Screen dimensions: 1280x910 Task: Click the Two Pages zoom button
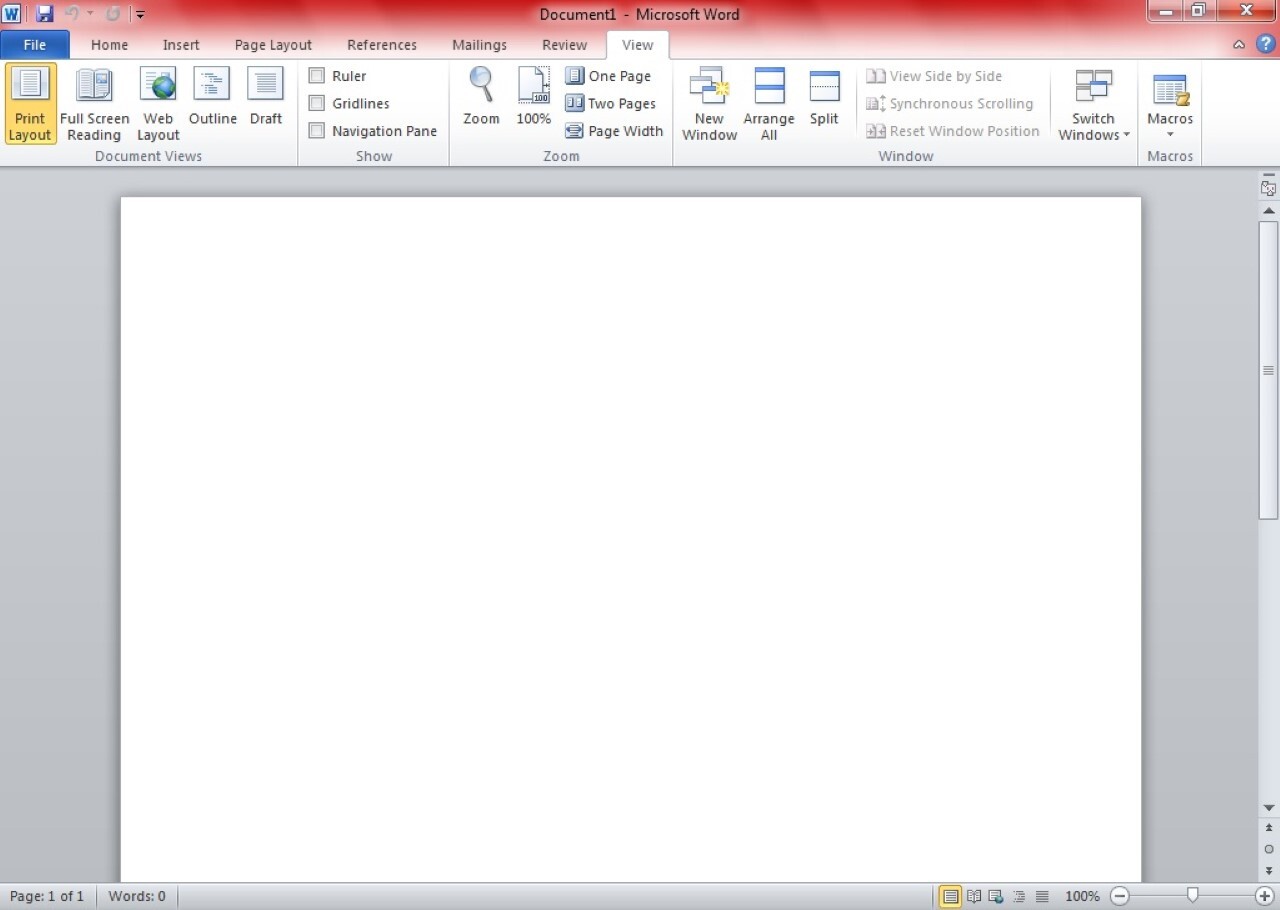(x=611, y=103)
